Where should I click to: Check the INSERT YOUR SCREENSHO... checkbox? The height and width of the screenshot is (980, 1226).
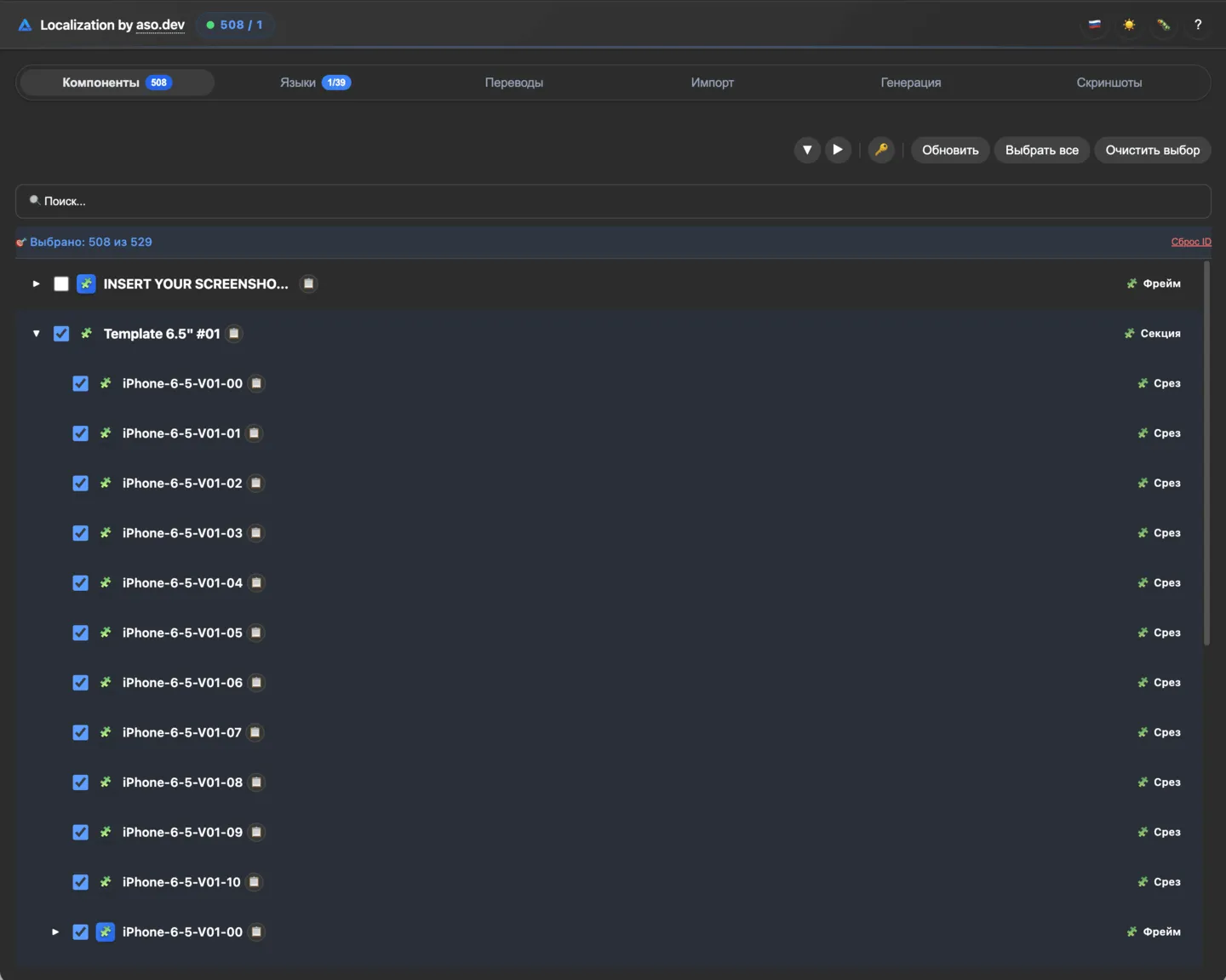click(61, 284)
